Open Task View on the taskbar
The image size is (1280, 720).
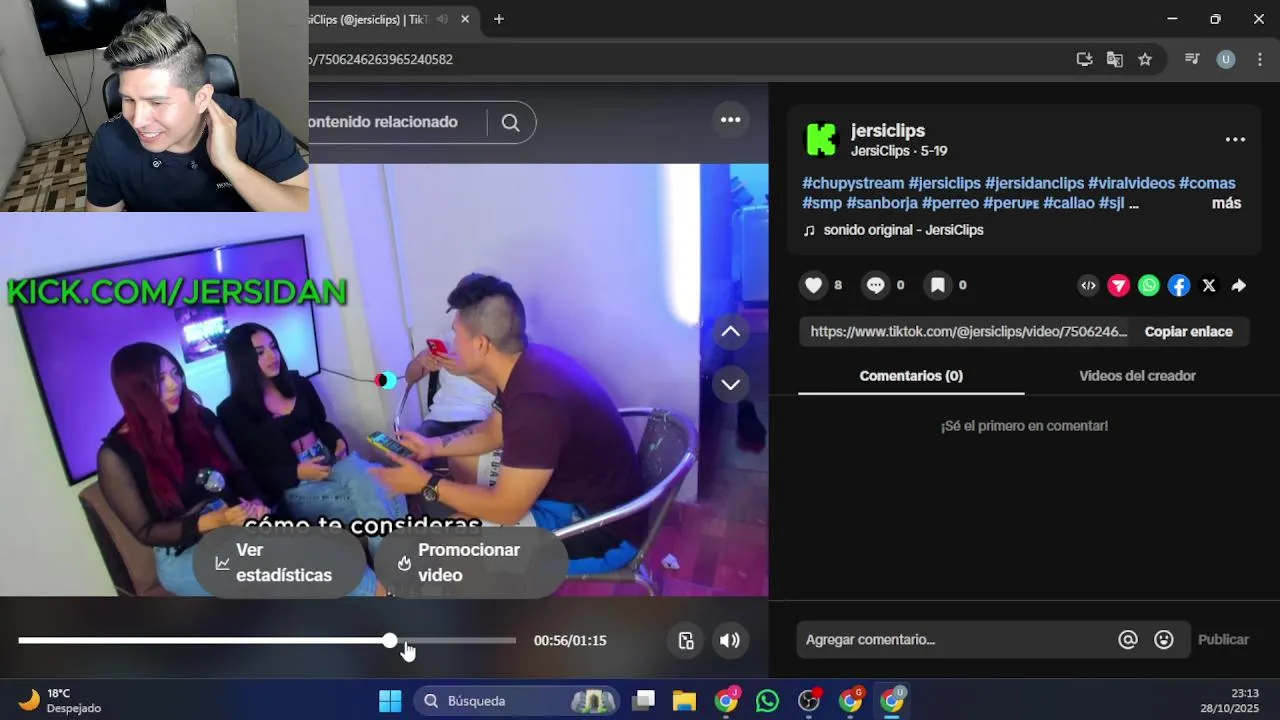[x=644, y=701]
